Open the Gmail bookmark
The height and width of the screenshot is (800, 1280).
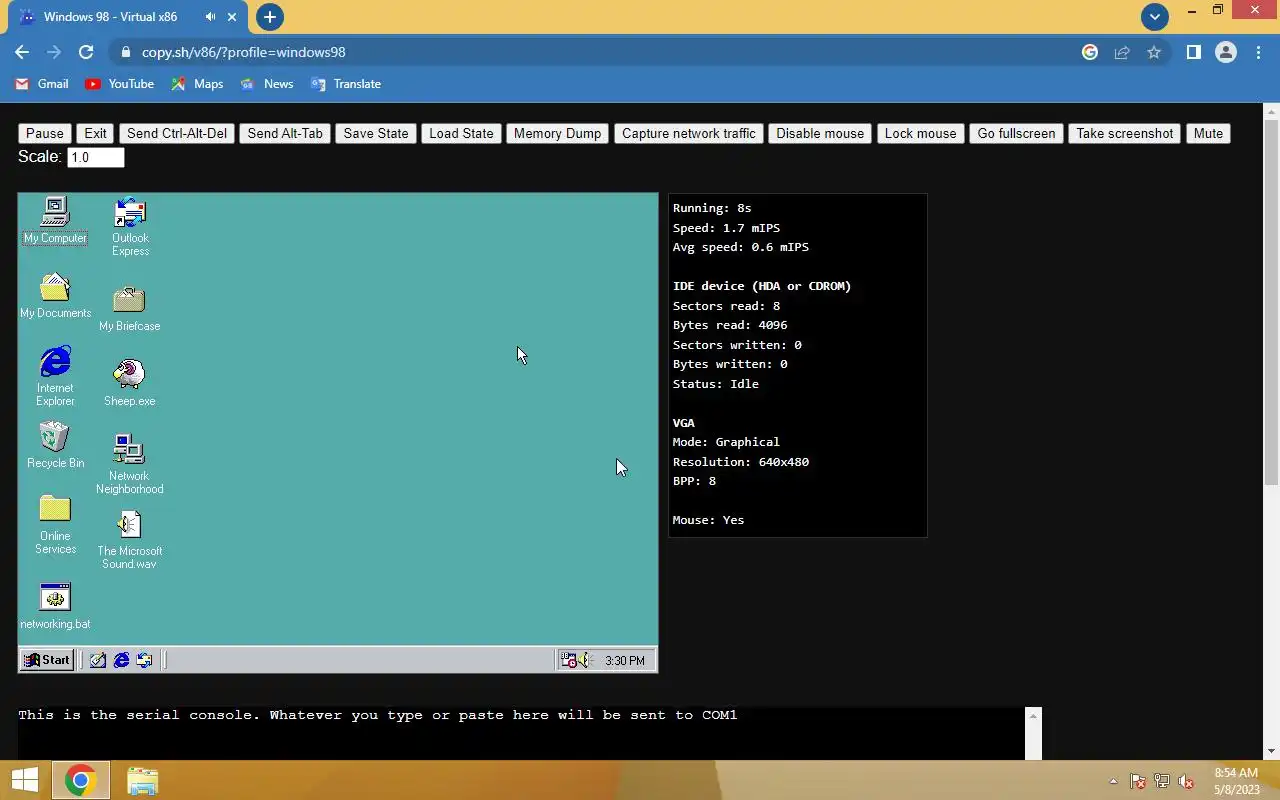pyautogui.click(x=42, y=84)
